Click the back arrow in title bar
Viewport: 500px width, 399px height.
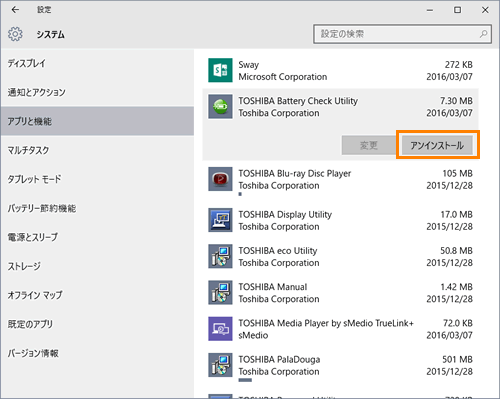click(x=15, y=10)
